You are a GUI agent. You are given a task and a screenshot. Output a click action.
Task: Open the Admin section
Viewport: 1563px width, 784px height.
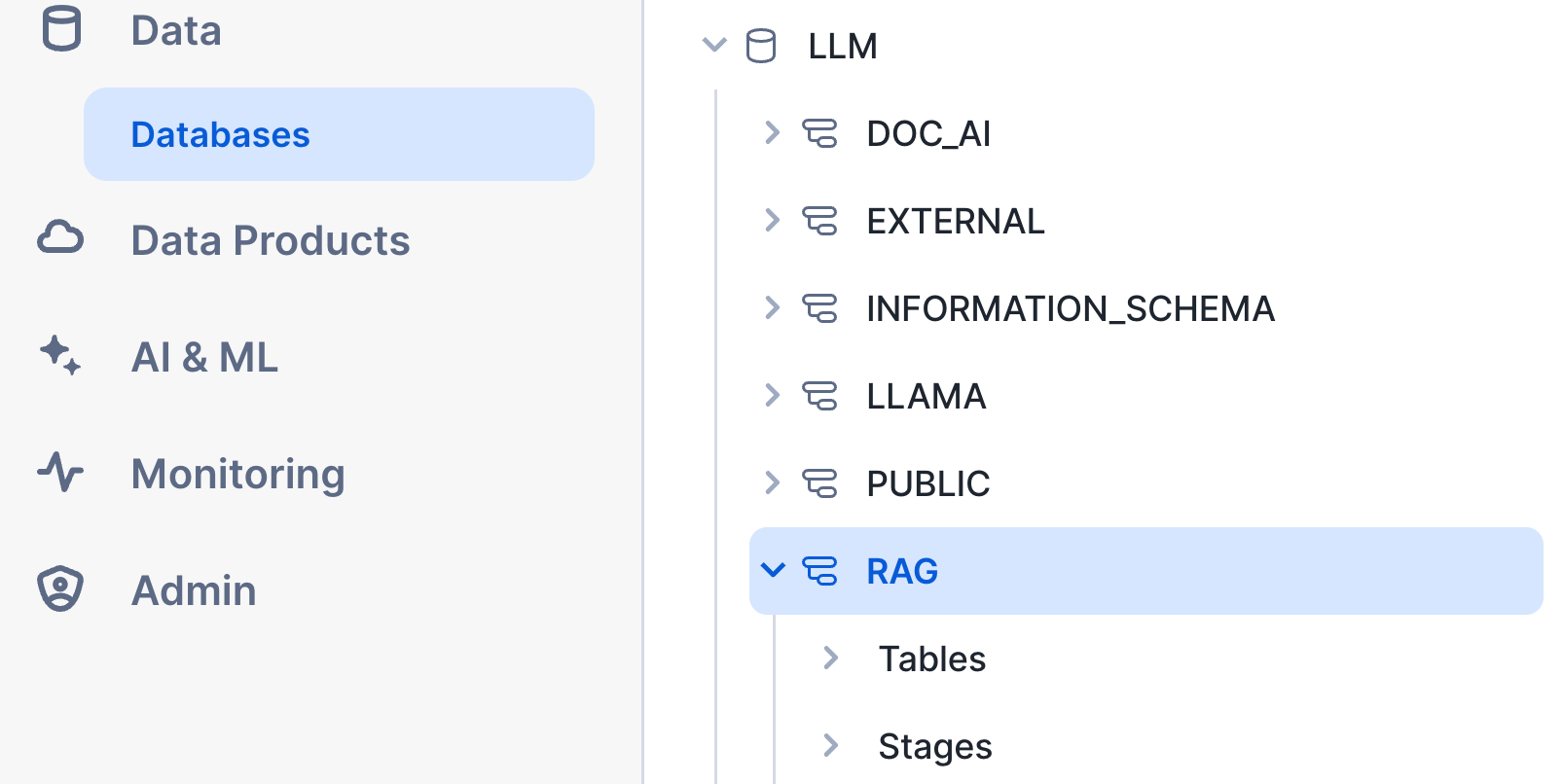194,590
